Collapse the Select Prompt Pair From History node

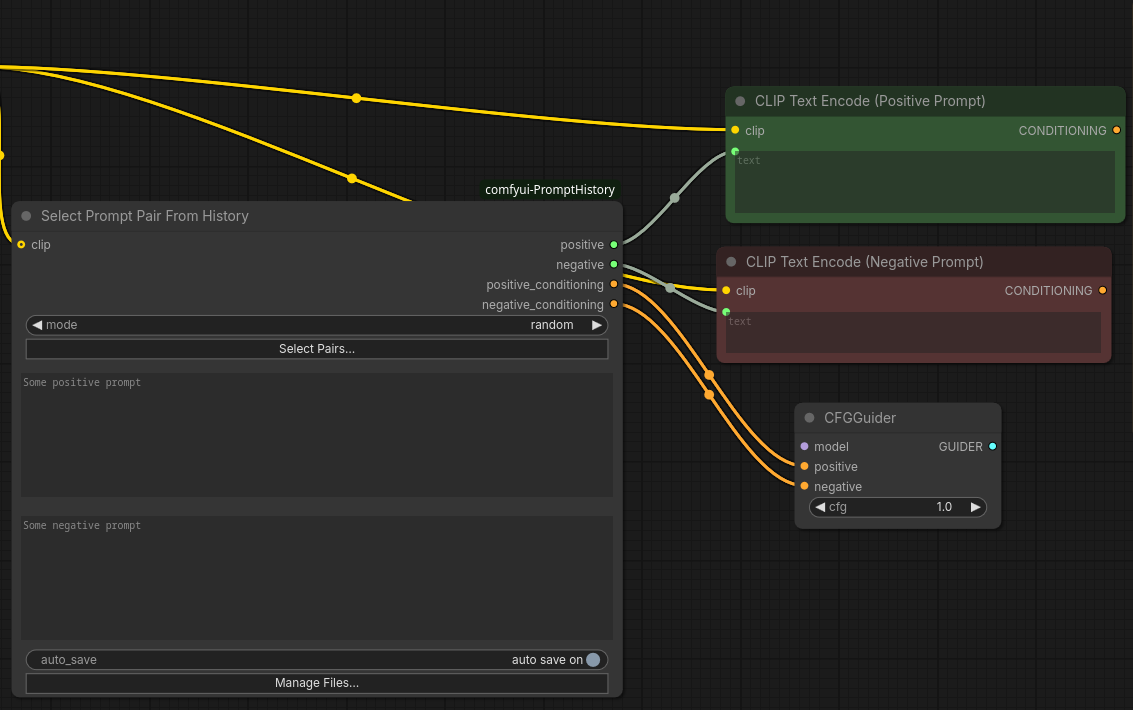[27, 216]
